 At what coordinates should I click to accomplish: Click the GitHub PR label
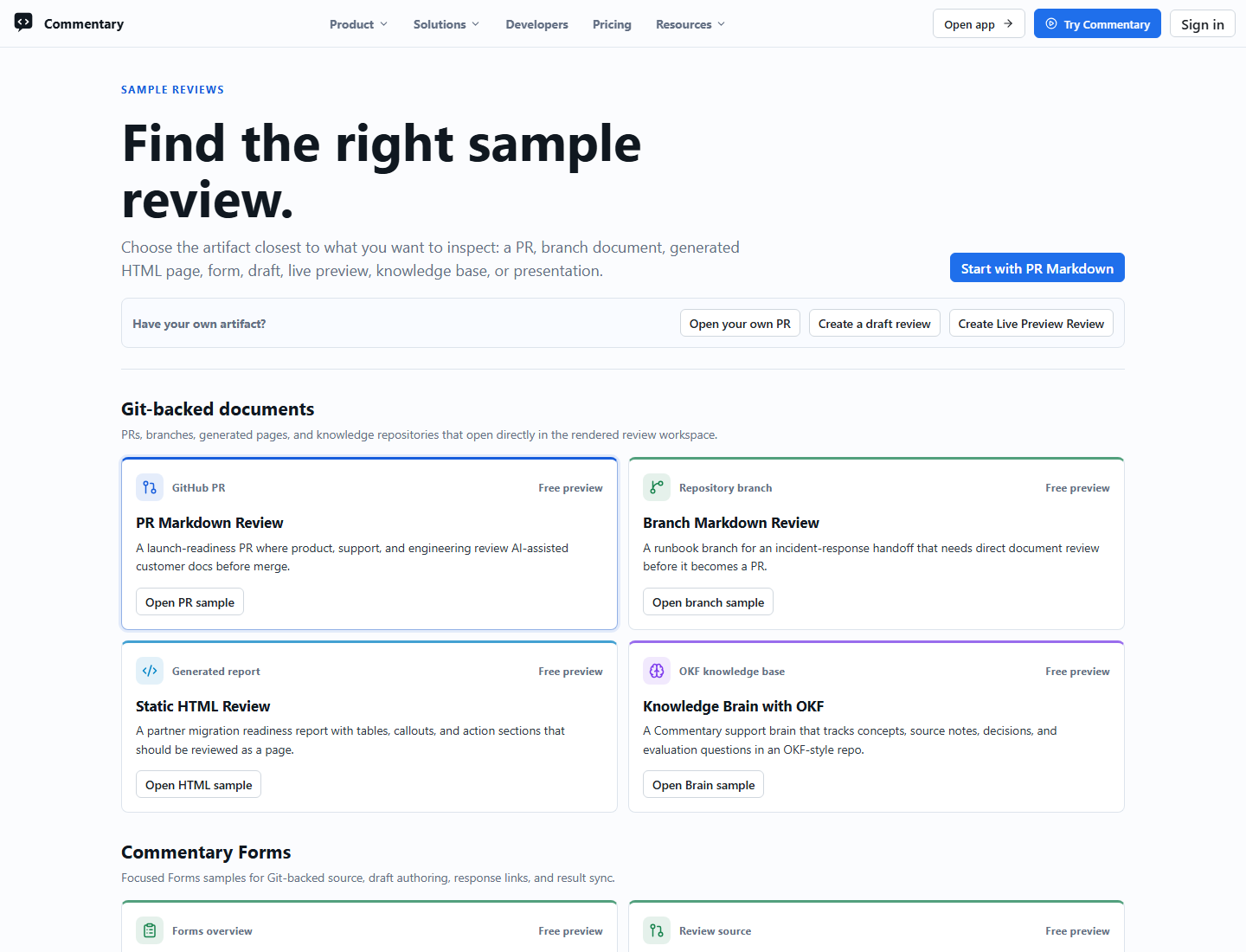point(198,487)
